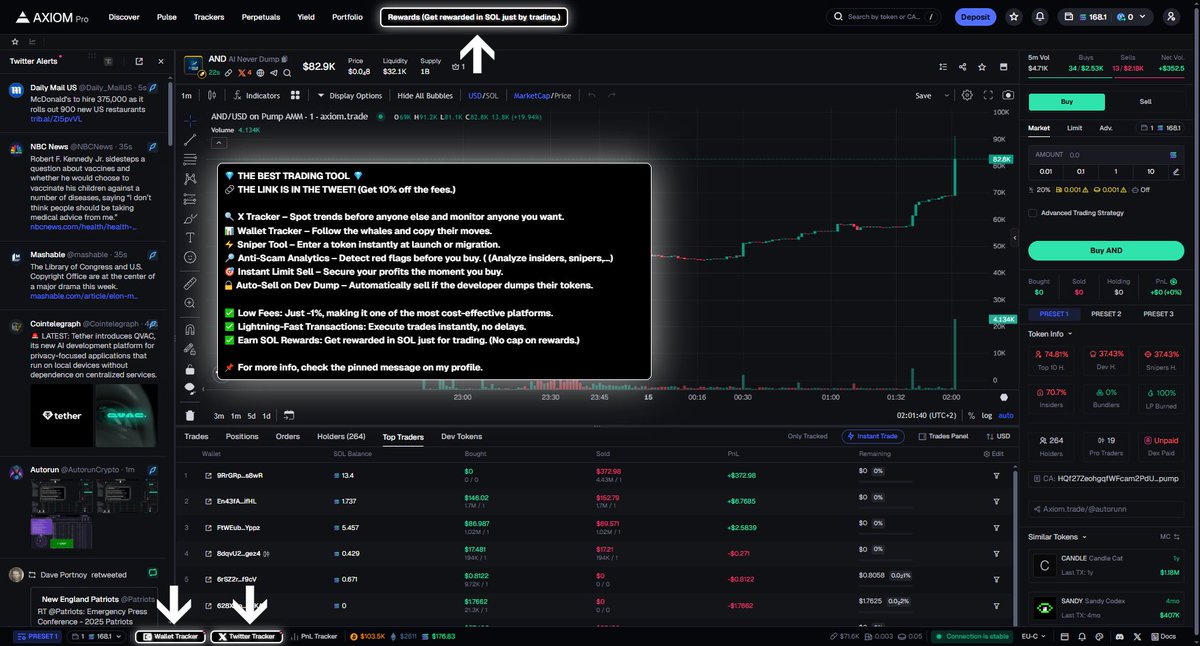Add AND token to watchlist star
The image size is (1200, 646).
(x=982, y=67)
